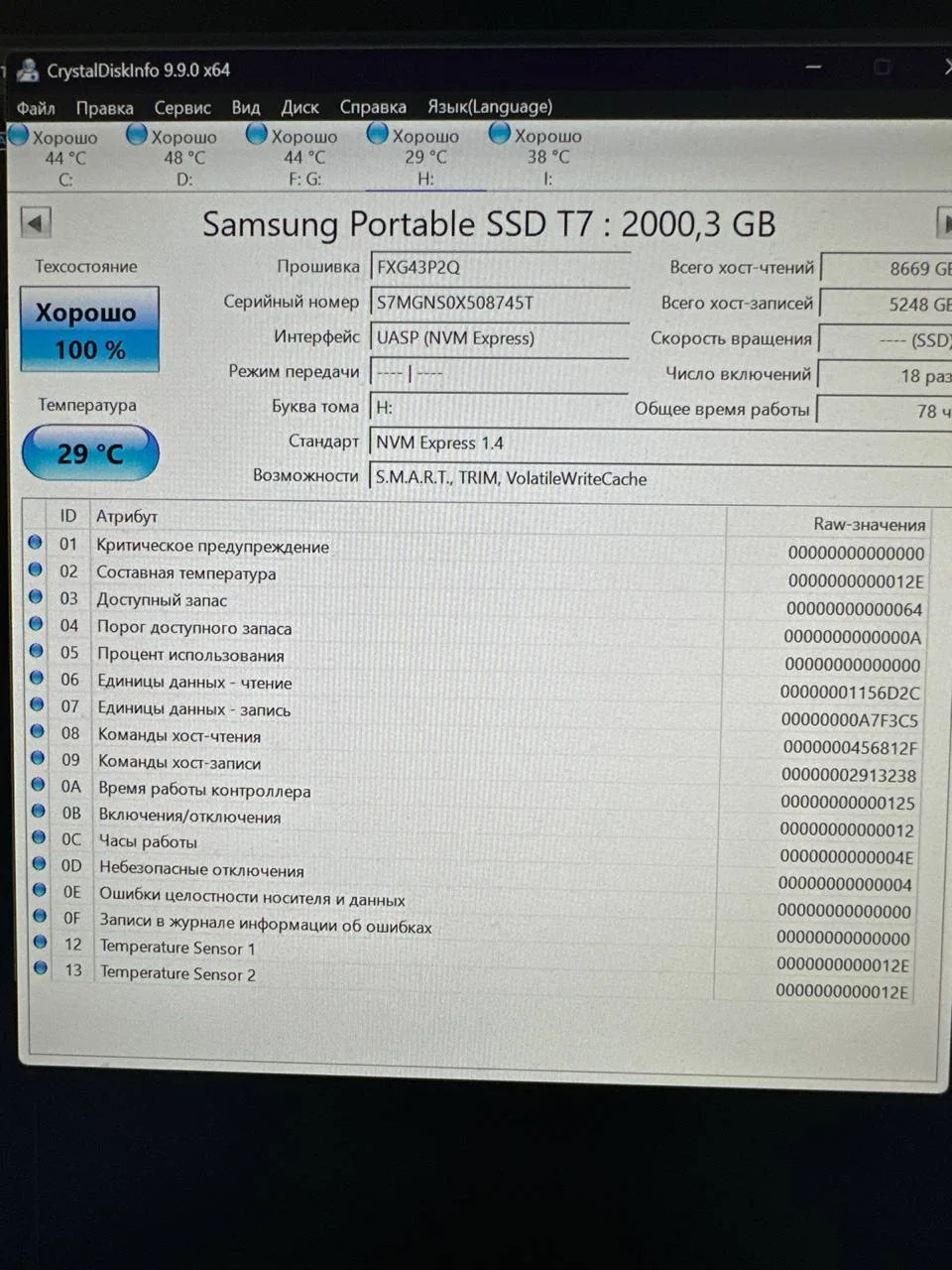Click status dot for Единицы данных - чтение
The height and width of the screenshot is (1270, 952).
[x=37, y=678]
